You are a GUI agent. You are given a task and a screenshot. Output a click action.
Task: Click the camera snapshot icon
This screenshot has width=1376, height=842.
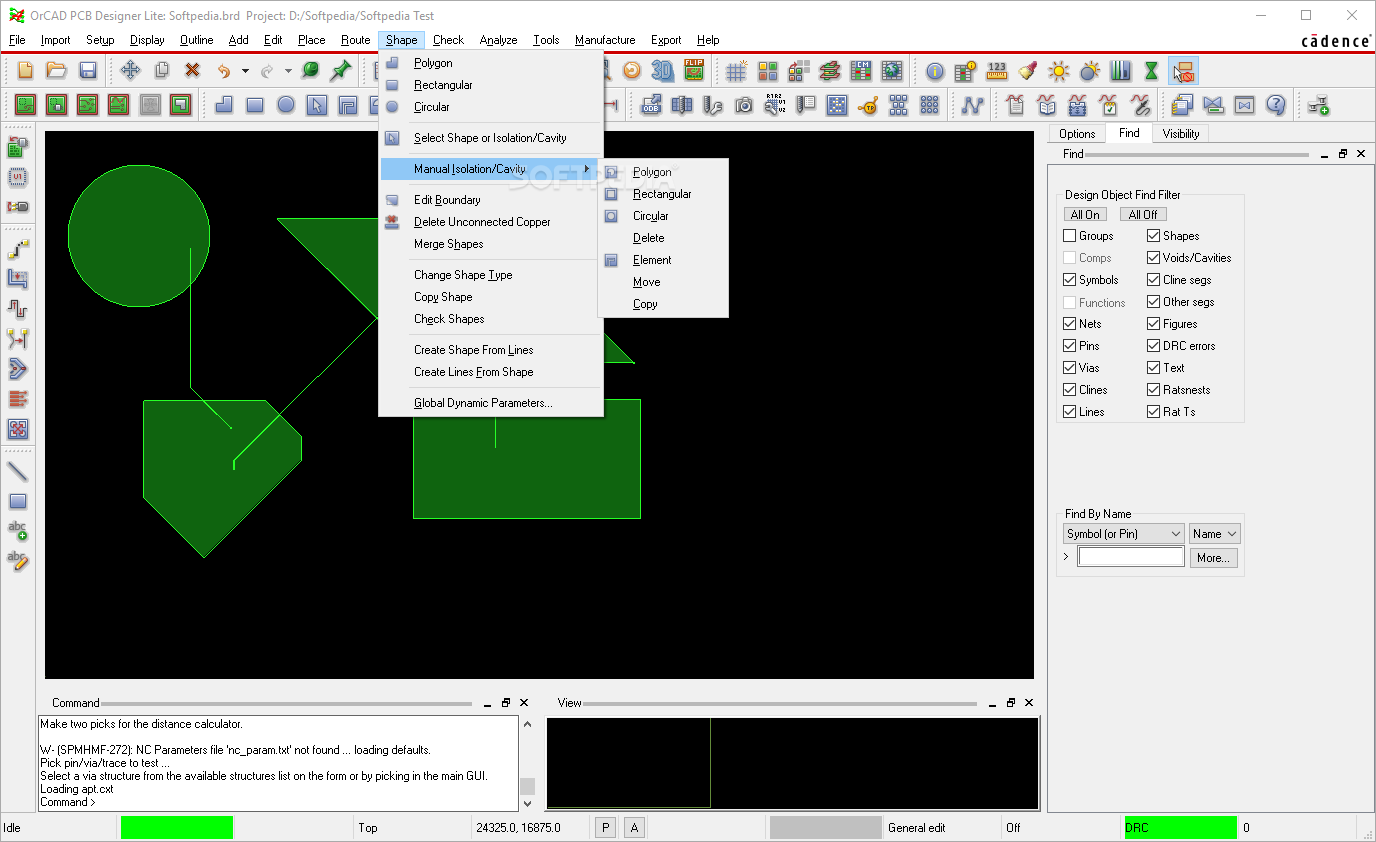tap(744, 104)
